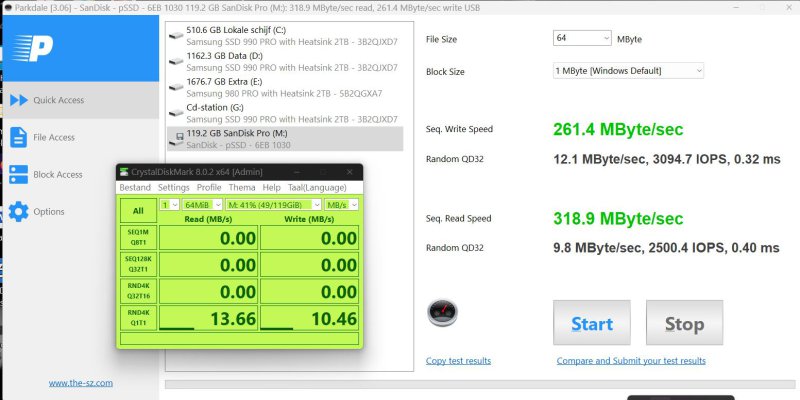Viewport: 800px width, 400px height.
Task: Click CrystalDiskMark bottom status bar
Action: 239,339
